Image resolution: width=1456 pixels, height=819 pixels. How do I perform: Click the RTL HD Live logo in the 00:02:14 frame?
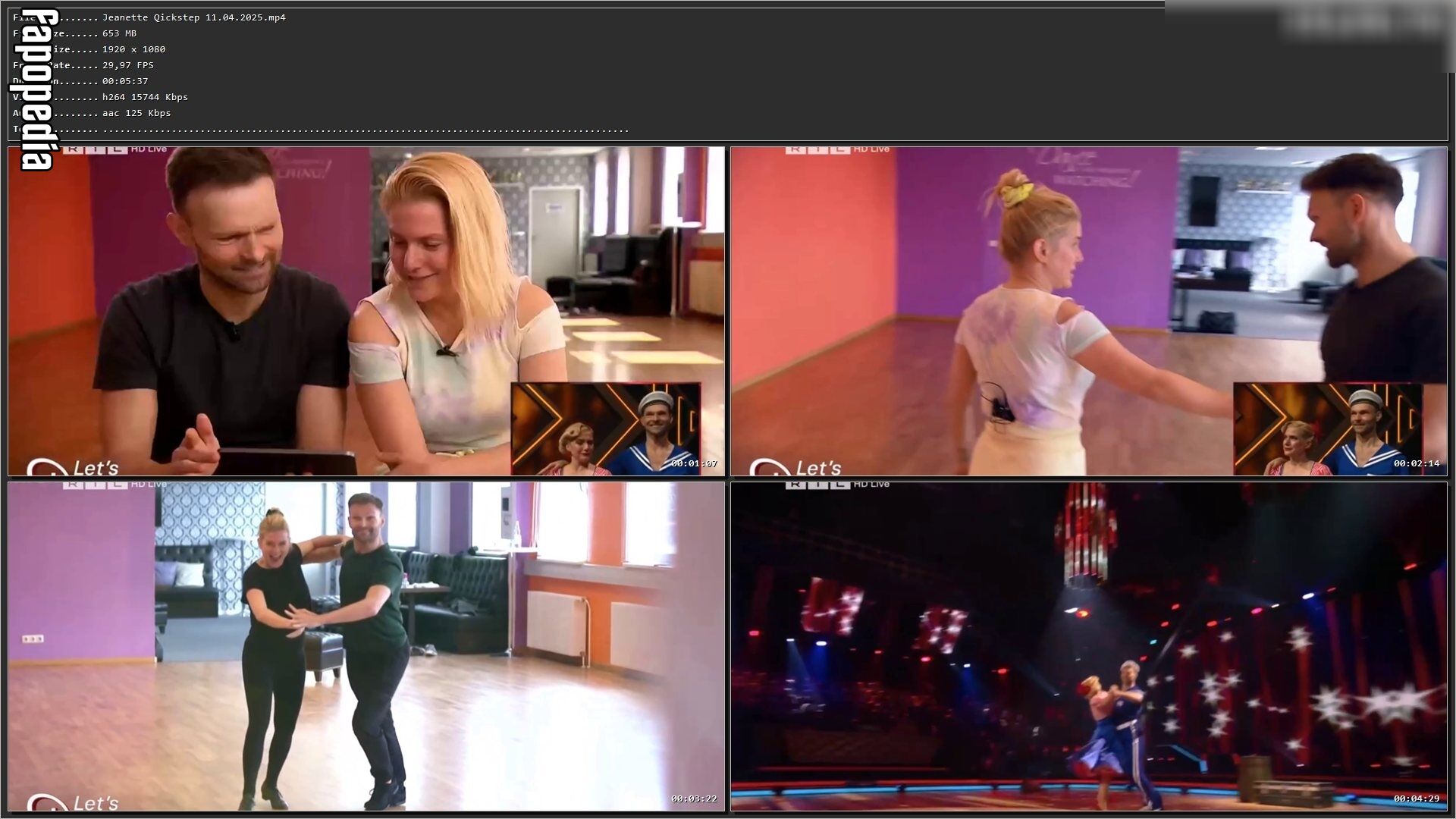(x=837, y=149)
